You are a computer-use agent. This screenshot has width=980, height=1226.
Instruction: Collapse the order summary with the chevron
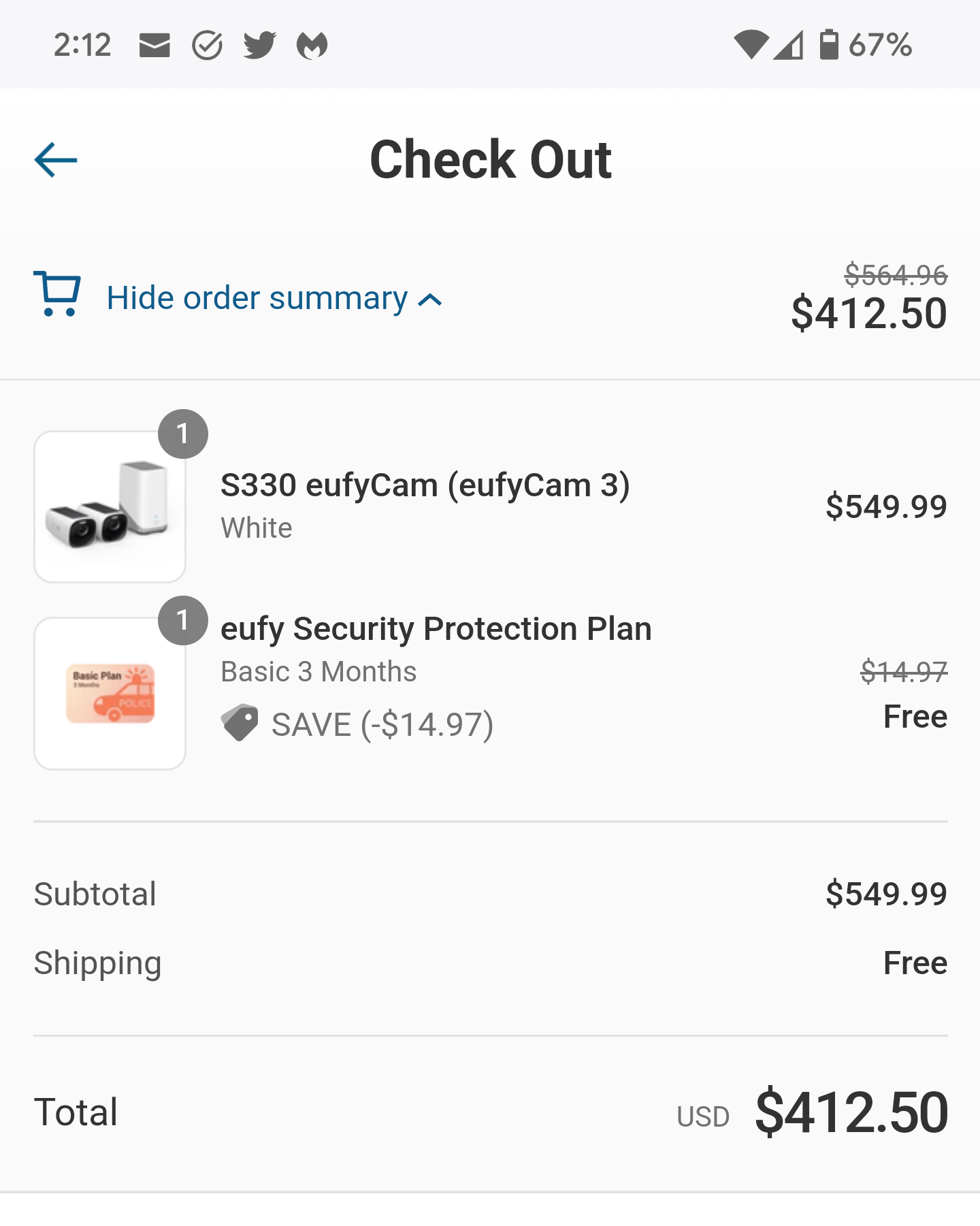pyautogui.click(x=431, y=300)
